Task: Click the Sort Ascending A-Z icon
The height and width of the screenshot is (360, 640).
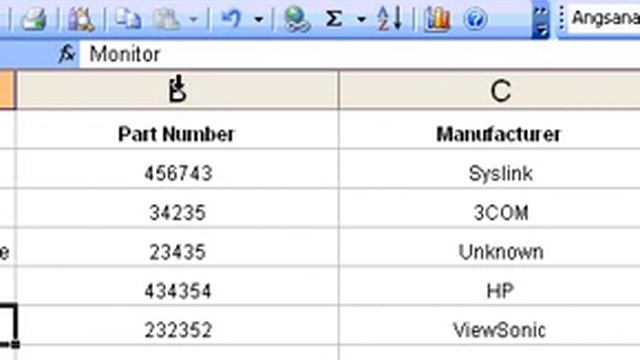Action: pyautogui.click(x=390, y=19)
